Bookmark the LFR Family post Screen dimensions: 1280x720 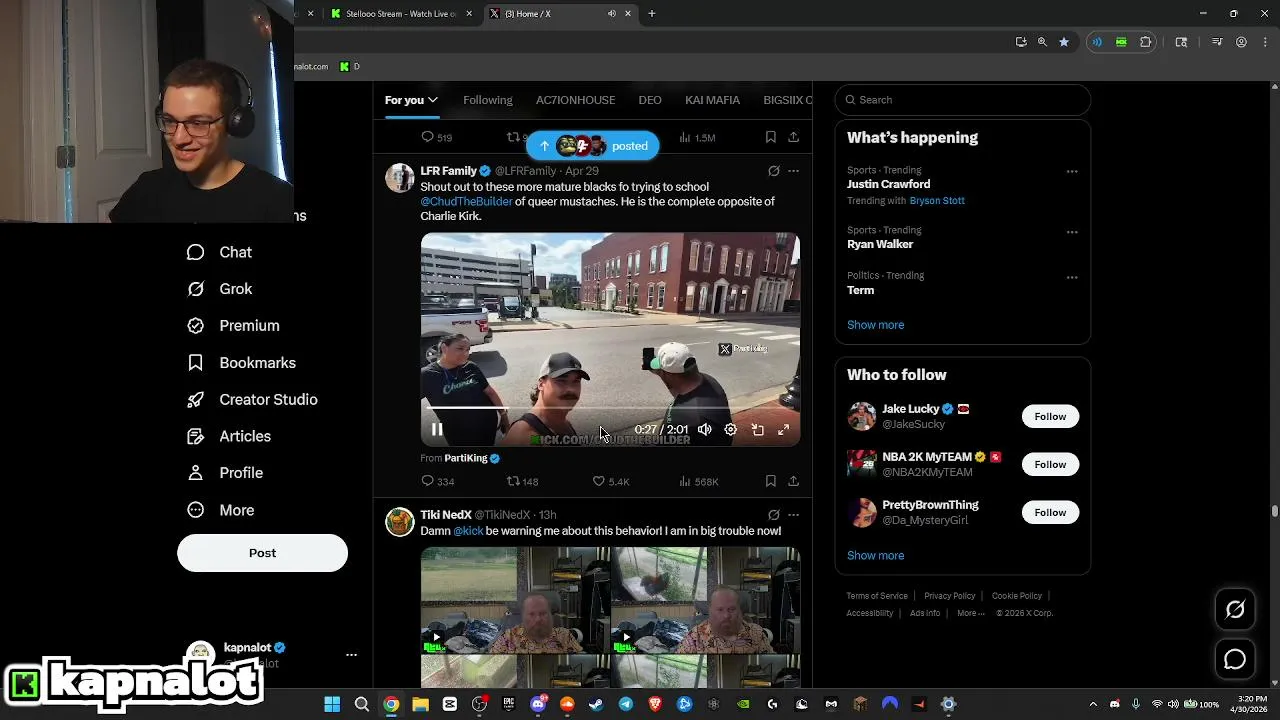tap(770, 481)
